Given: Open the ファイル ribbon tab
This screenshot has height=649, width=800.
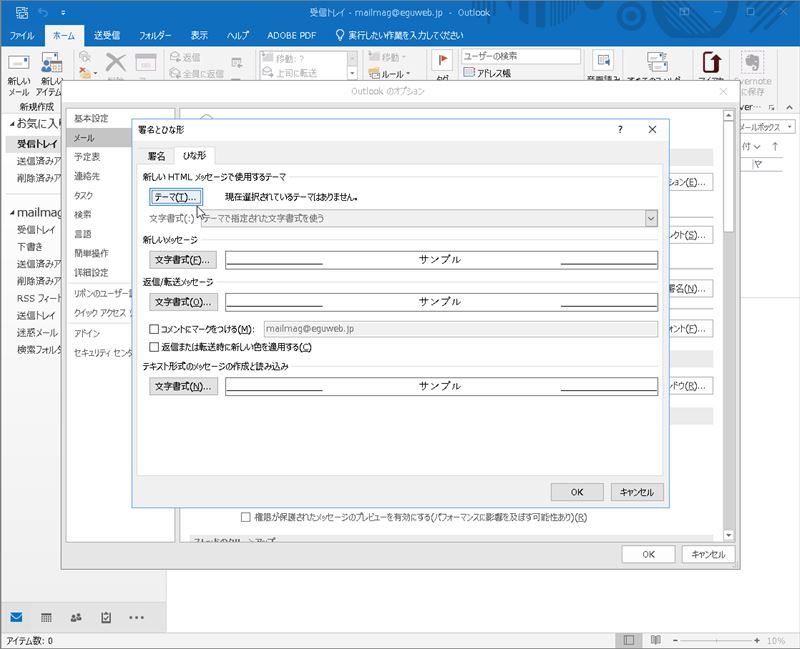Looking at the screenshot, I should click(x=22, y=35).
